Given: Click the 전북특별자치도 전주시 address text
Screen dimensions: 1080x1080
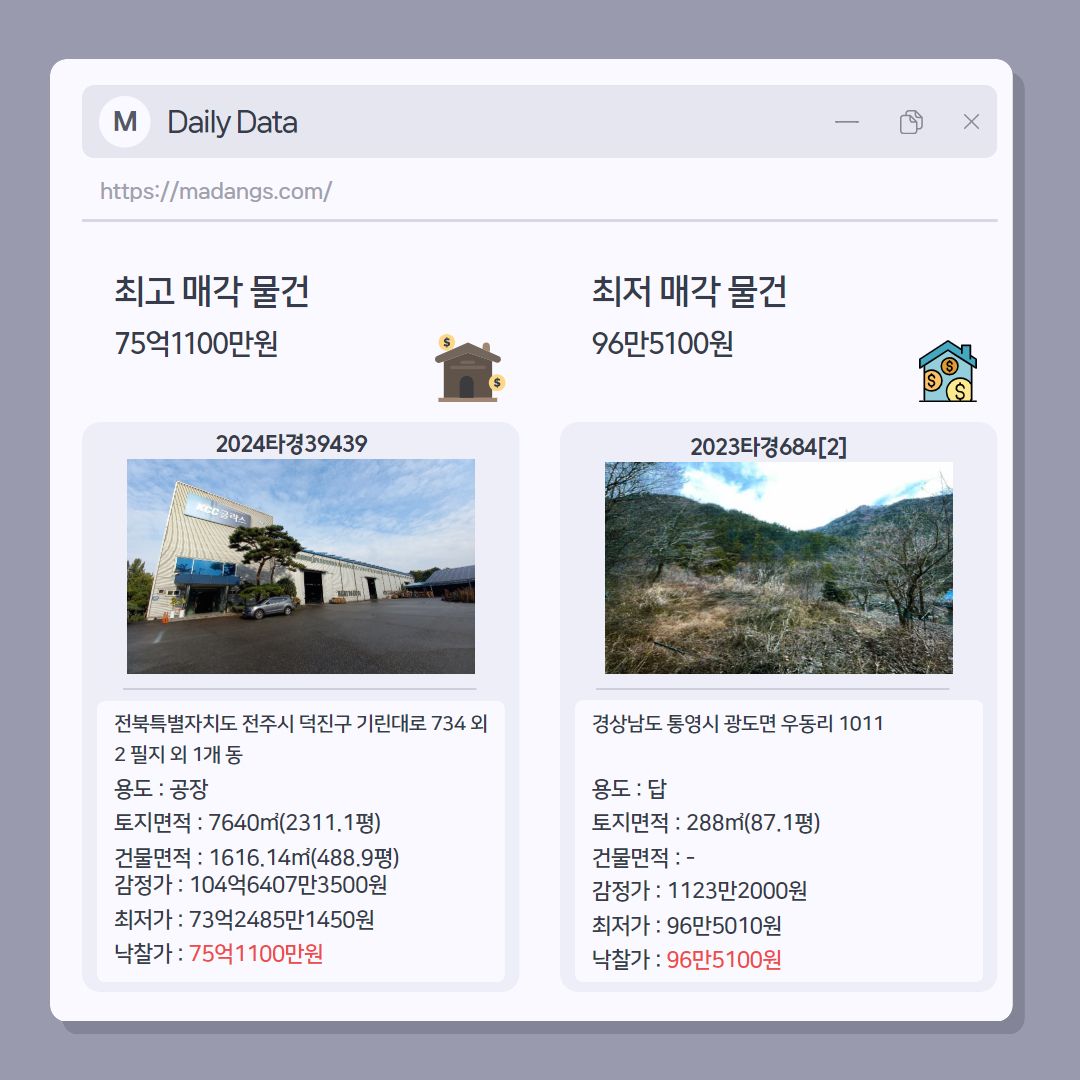Looking at the screenshot, I should coord(301,738).
